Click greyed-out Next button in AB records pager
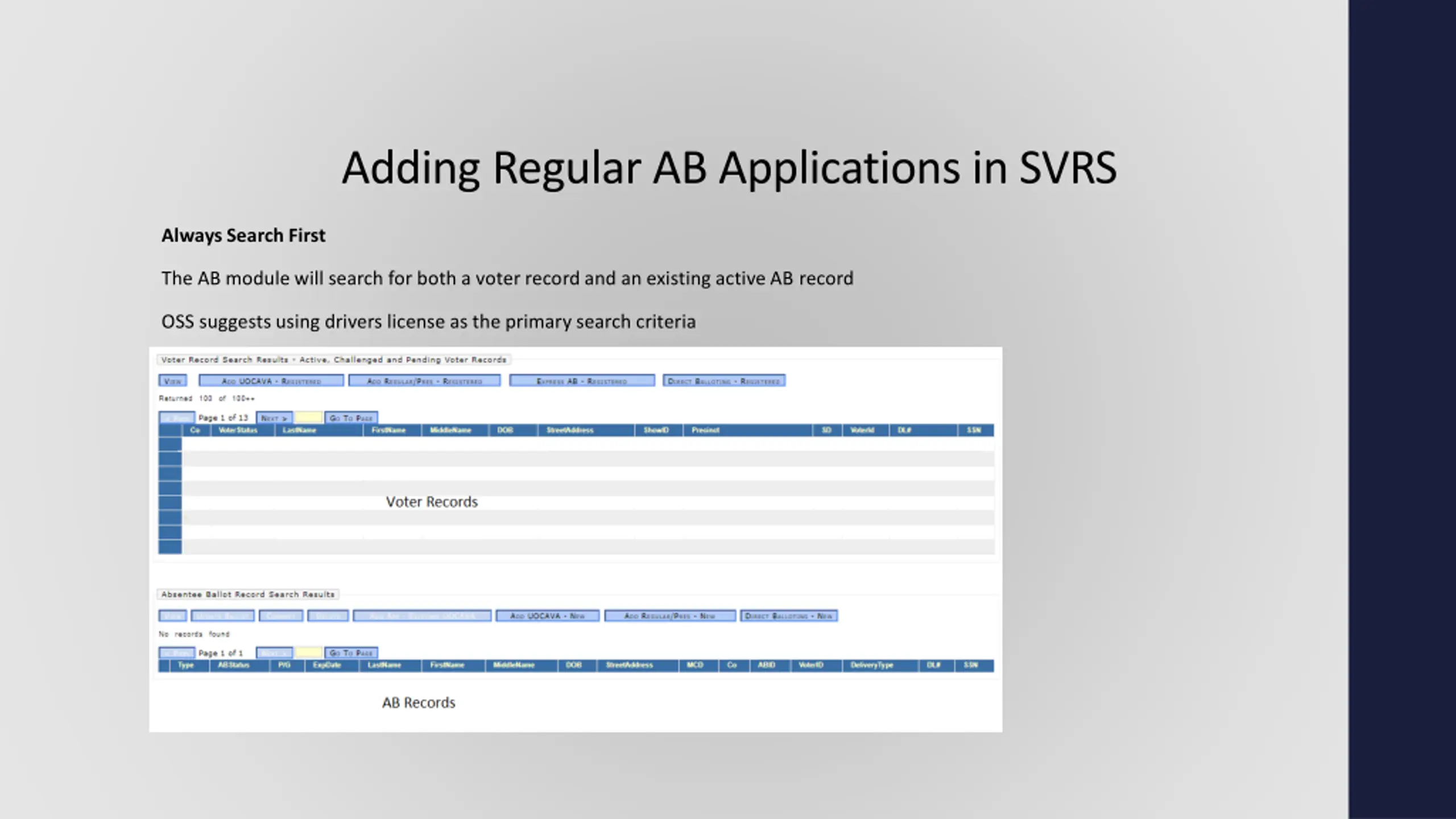This screenshot has width=1456, height=819. (274, 653)
